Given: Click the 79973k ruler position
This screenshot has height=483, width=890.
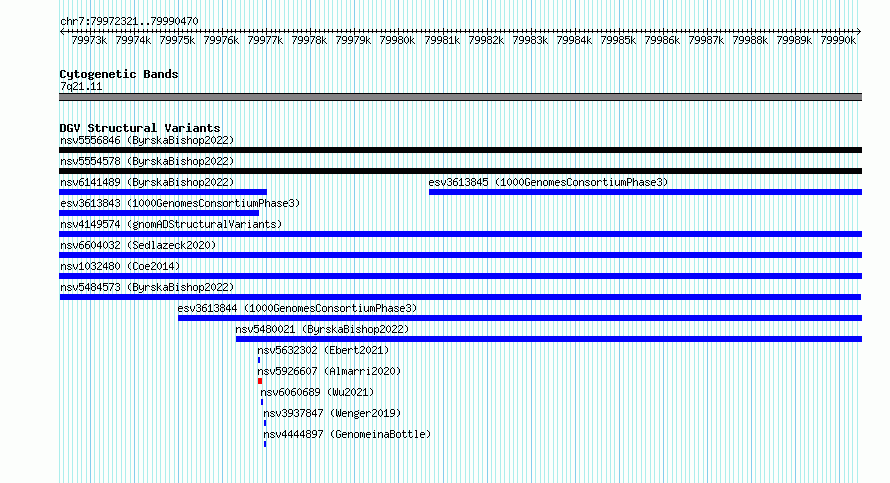Looking at the screenshot, I should [x=89, y=40].
